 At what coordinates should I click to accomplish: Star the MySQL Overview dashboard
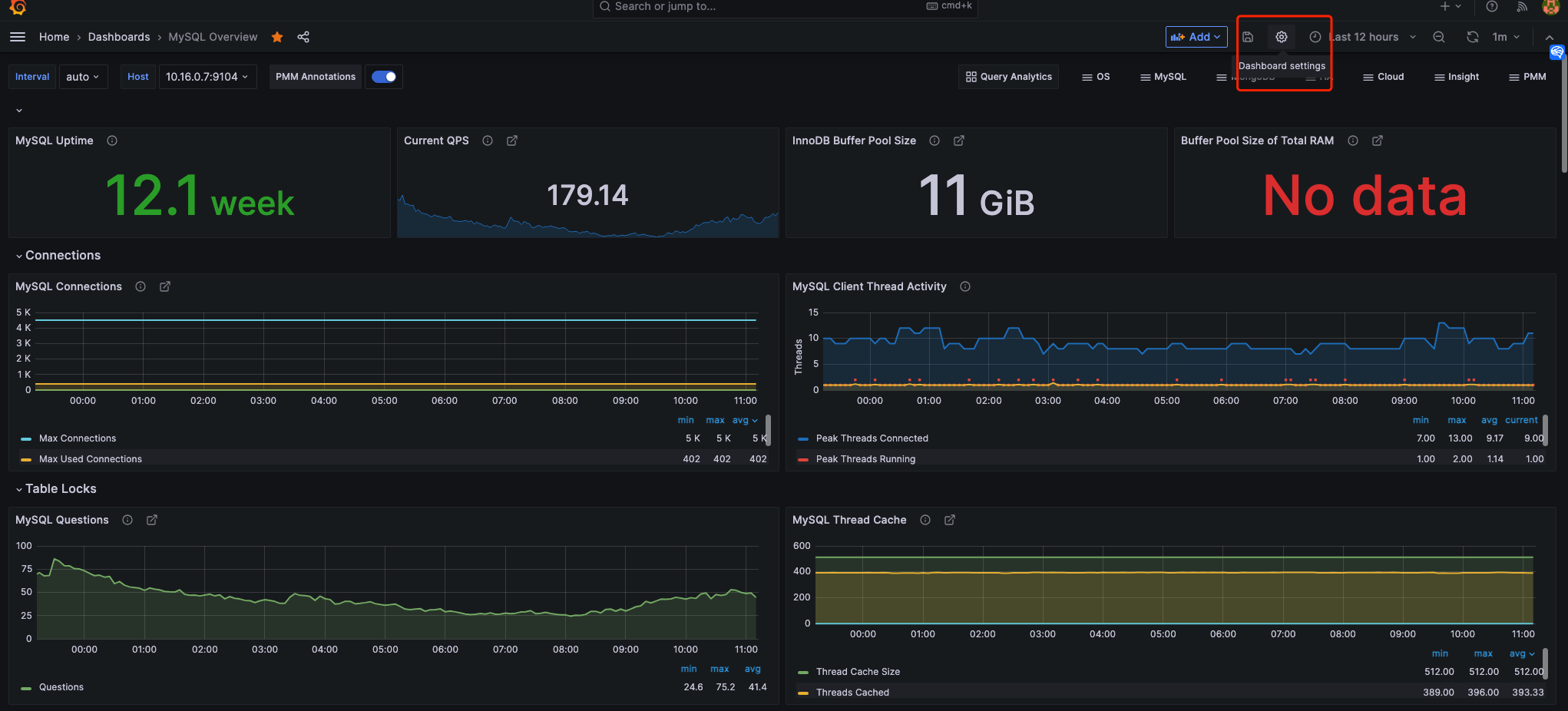pyautogui.click(x=277, y=37)
